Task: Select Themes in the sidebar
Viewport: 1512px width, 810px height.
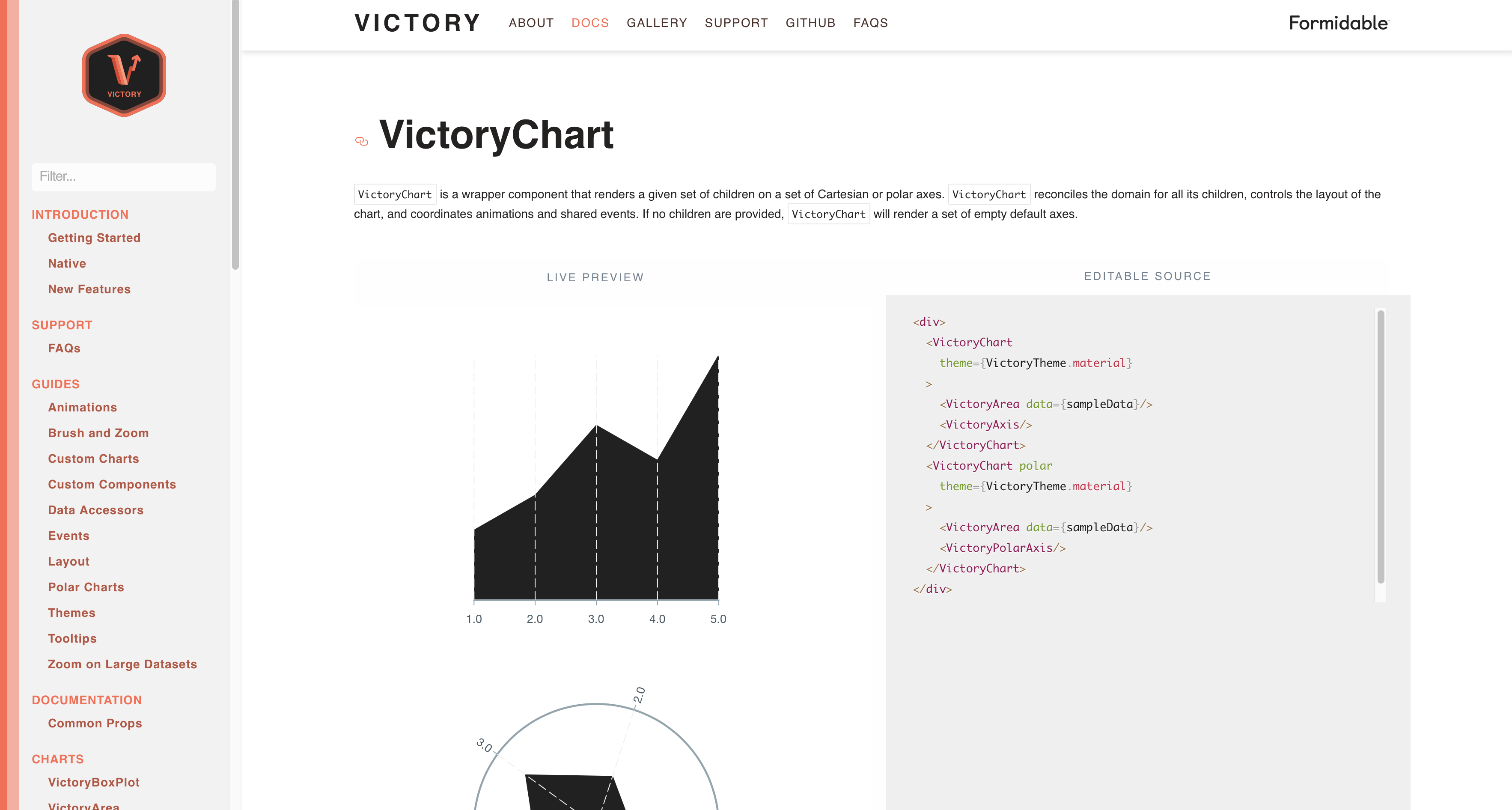Action: [71, 613]
